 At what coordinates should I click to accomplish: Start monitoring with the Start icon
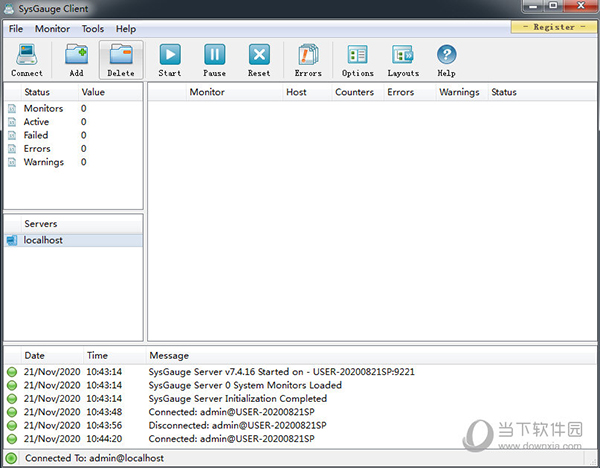(170, 55)
